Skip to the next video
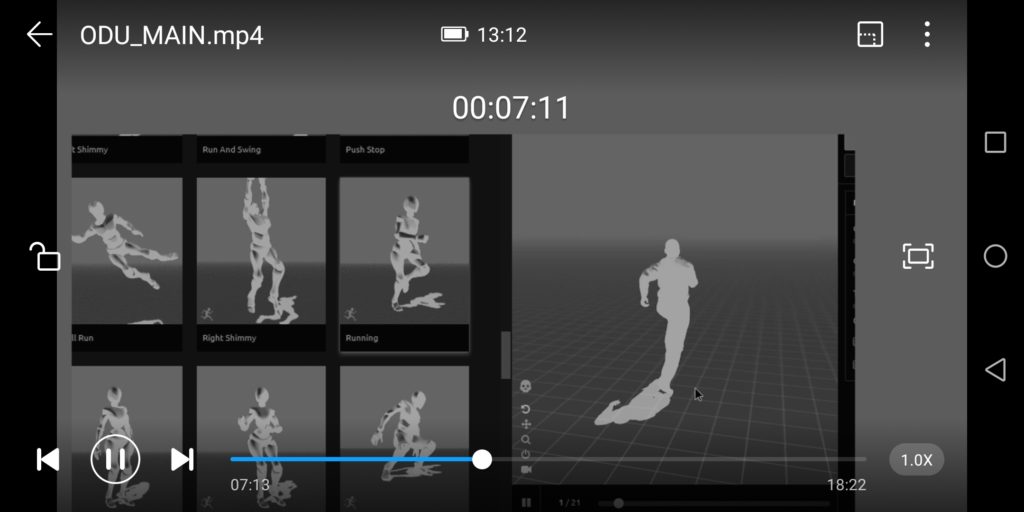The height and width of the screenshot is (512, 1024). point(182,460)
